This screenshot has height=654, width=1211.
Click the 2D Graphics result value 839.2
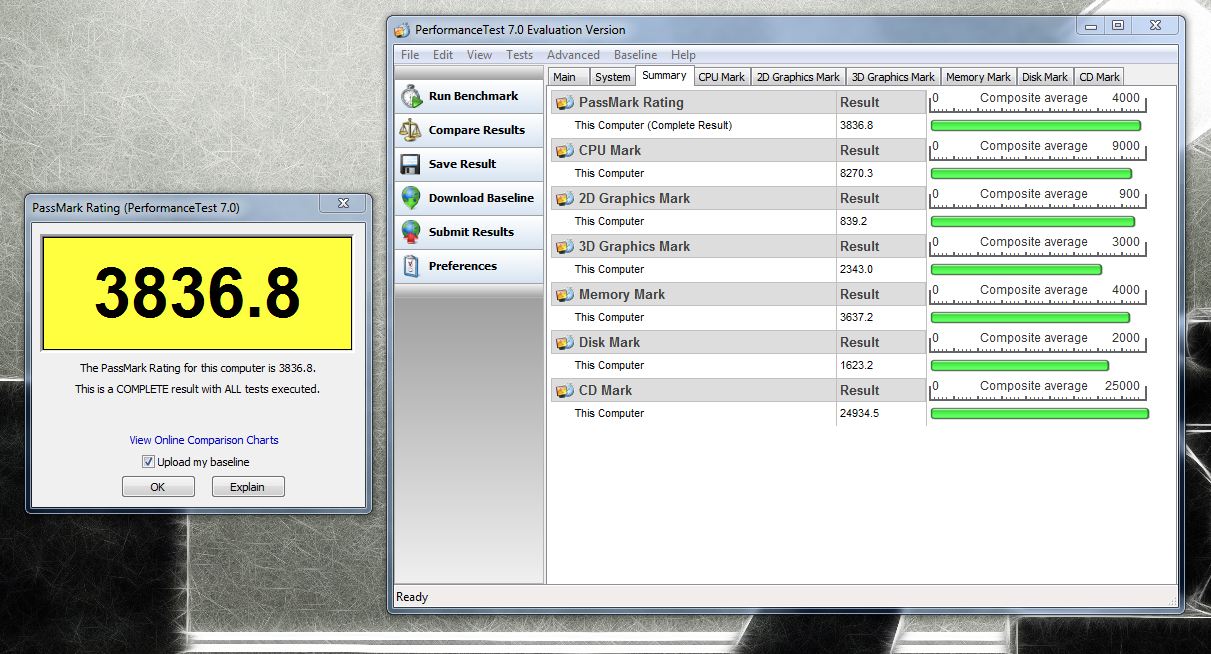tap(853, 221)
